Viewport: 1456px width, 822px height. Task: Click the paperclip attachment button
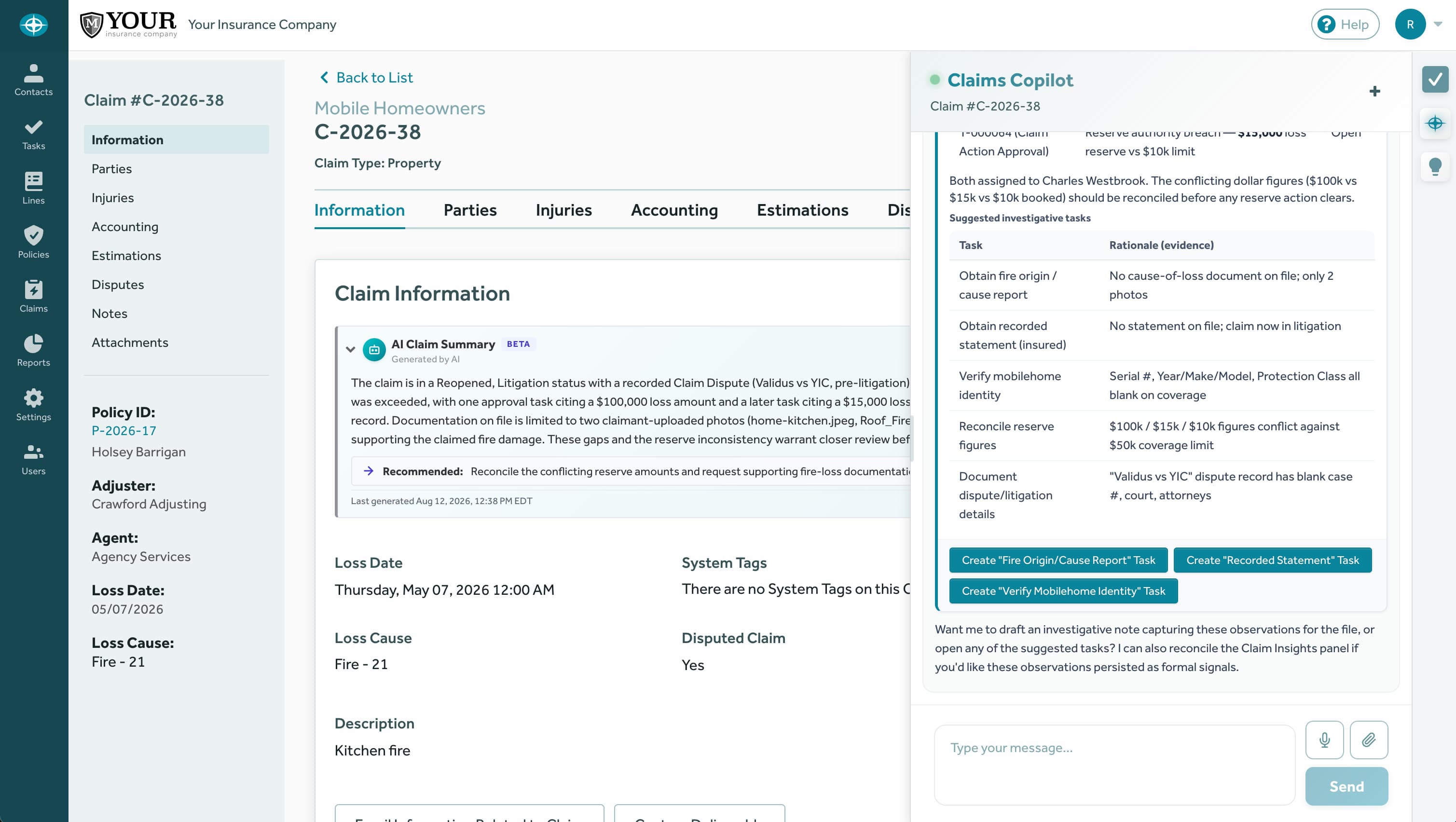pos(1368,740)
